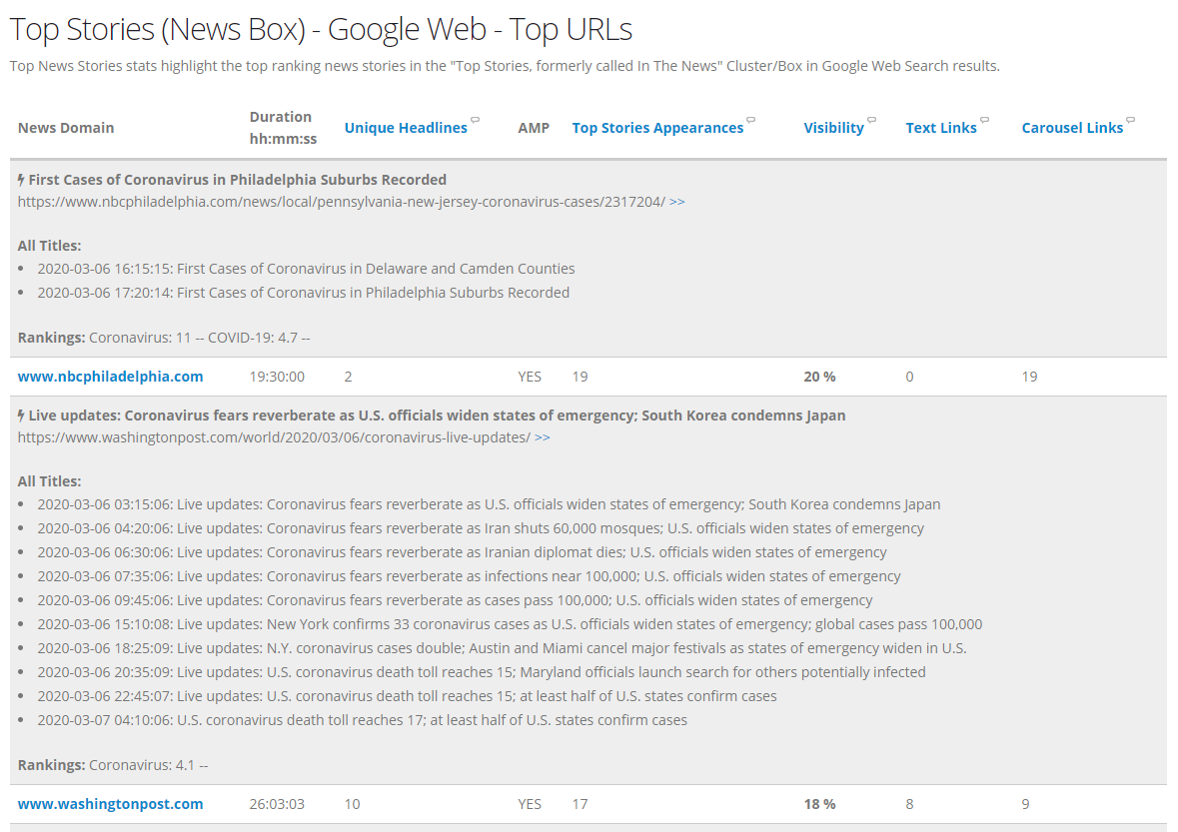Image resolution: width=1178 pixels, height=832 pixels.
Task: Click Rankings line 'Coronavirus: 4.1 --'
Action: (x=113, y=765)
